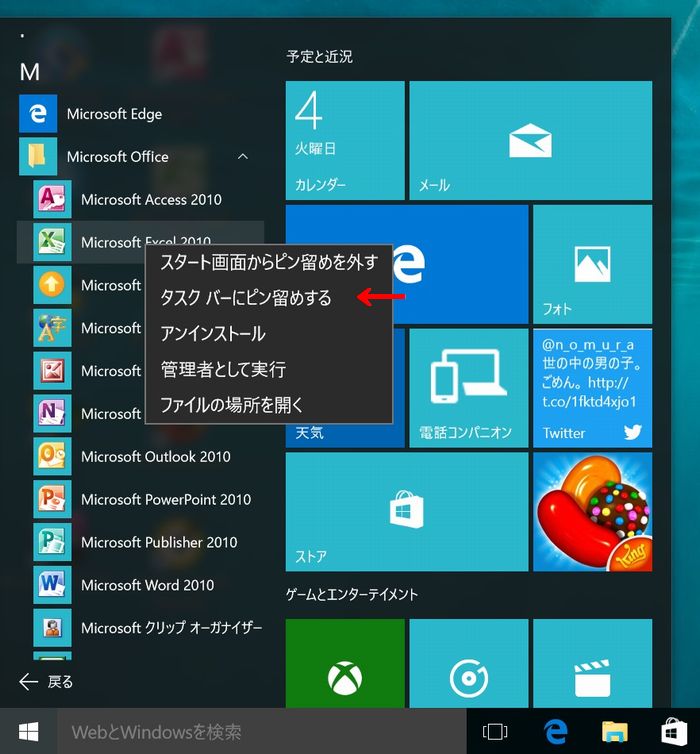Viewport: 700px width, 754px height.
Task: Open the Calendar tile showing 4
Action: [345, 140]
